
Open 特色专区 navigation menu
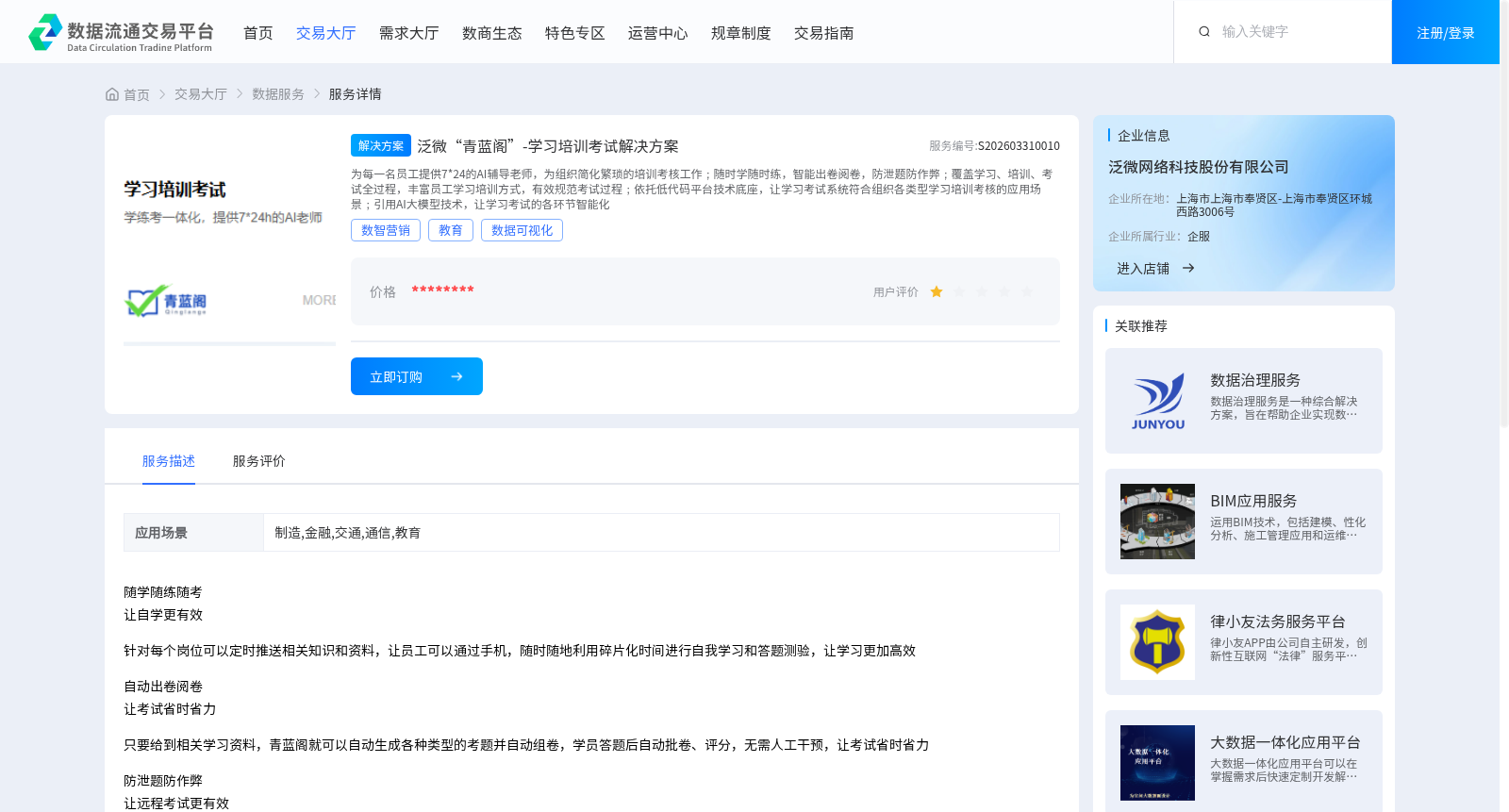pyautogui.click(x=574, y=33)
